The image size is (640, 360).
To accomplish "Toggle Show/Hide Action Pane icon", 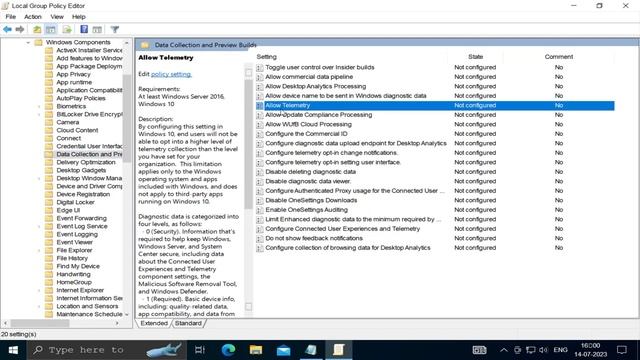I will (x=97, y=29).
